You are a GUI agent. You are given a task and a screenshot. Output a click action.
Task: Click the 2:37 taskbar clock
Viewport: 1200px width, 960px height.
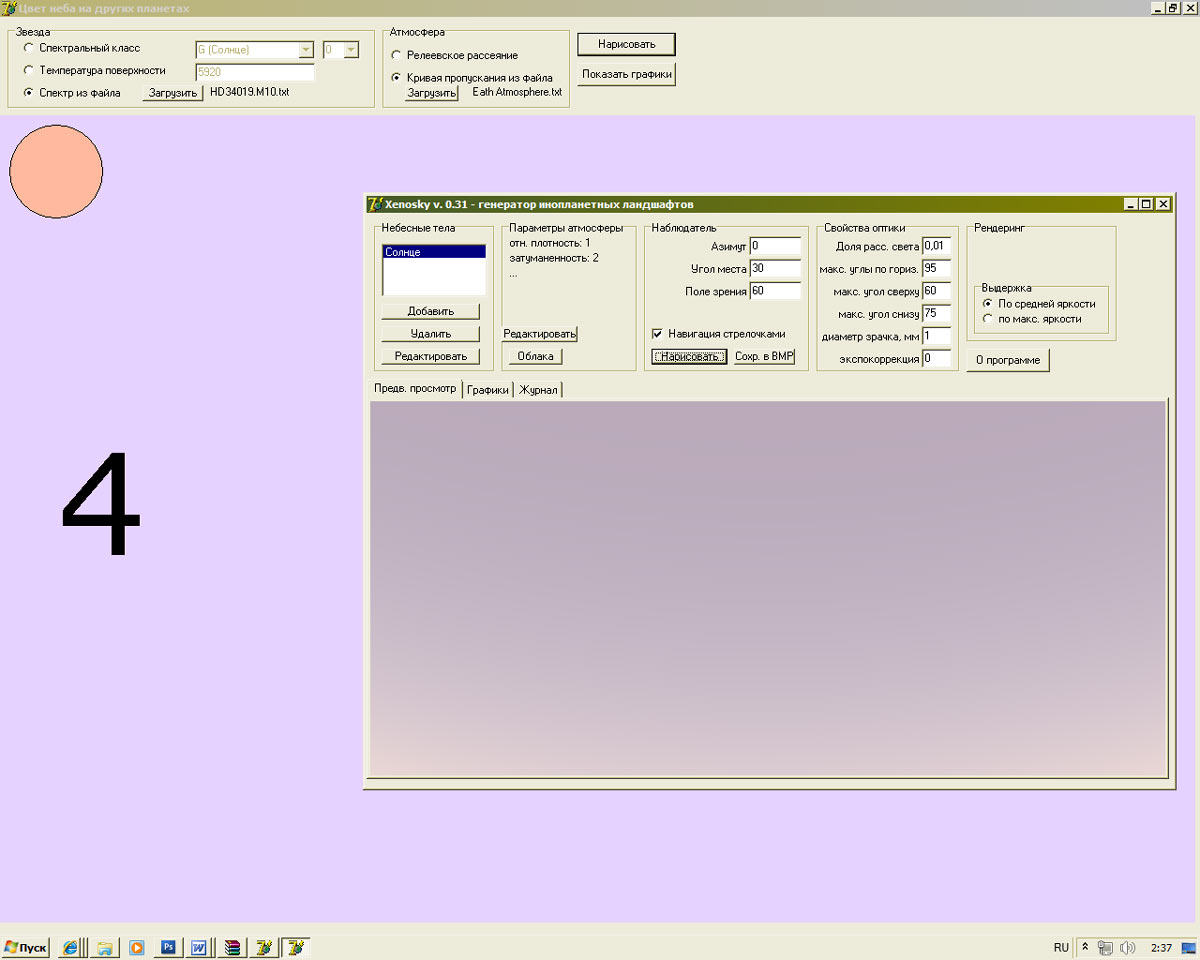click(x=1161, y=948)
